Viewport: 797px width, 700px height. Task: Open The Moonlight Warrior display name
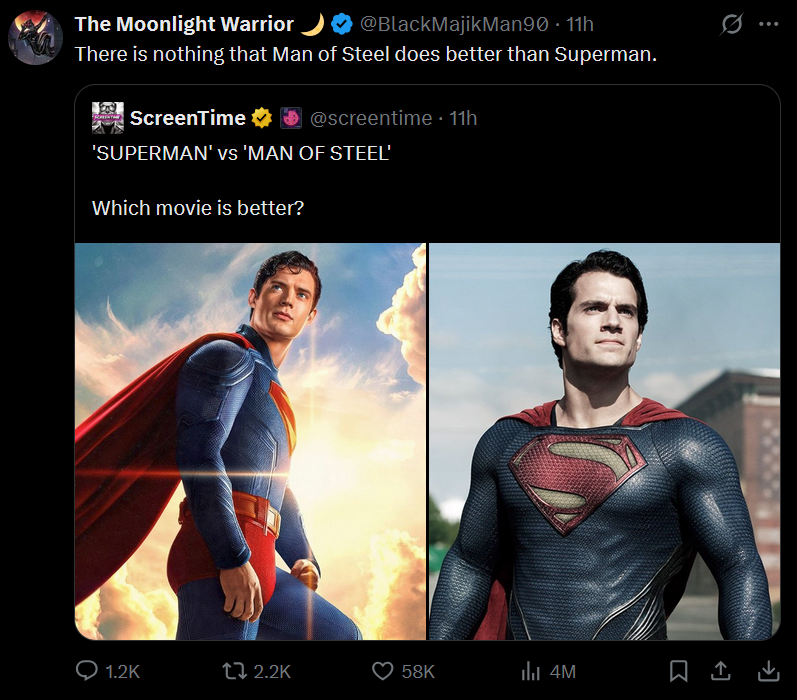click(184, 24)
